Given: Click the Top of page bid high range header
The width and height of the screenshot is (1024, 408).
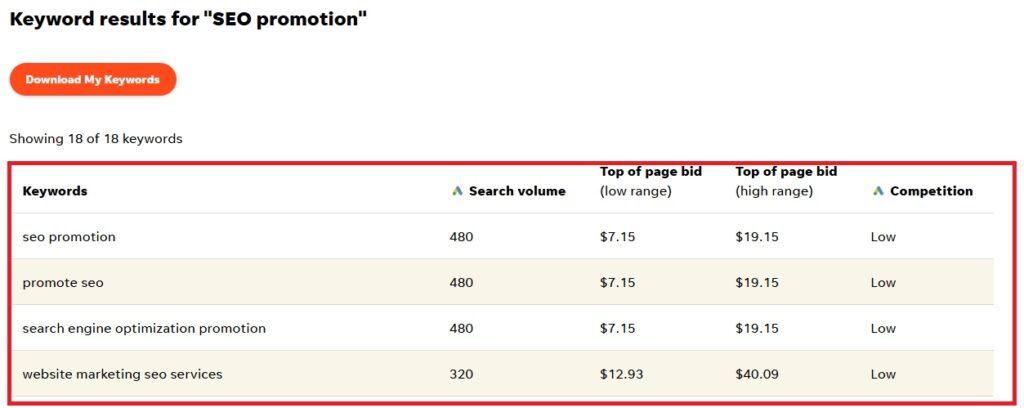Looking at the screenshot, I should coord(787,181).
